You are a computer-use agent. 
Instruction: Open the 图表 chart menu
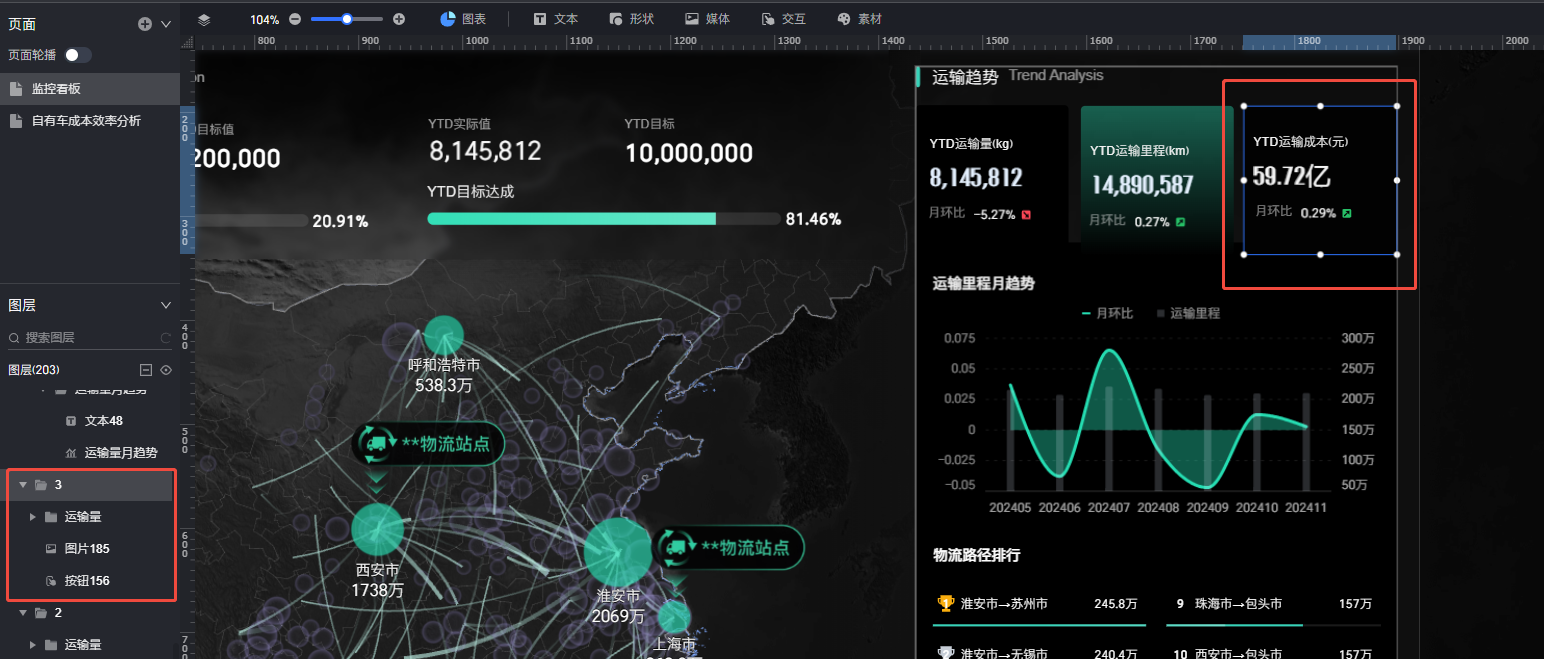pos(462,19)
